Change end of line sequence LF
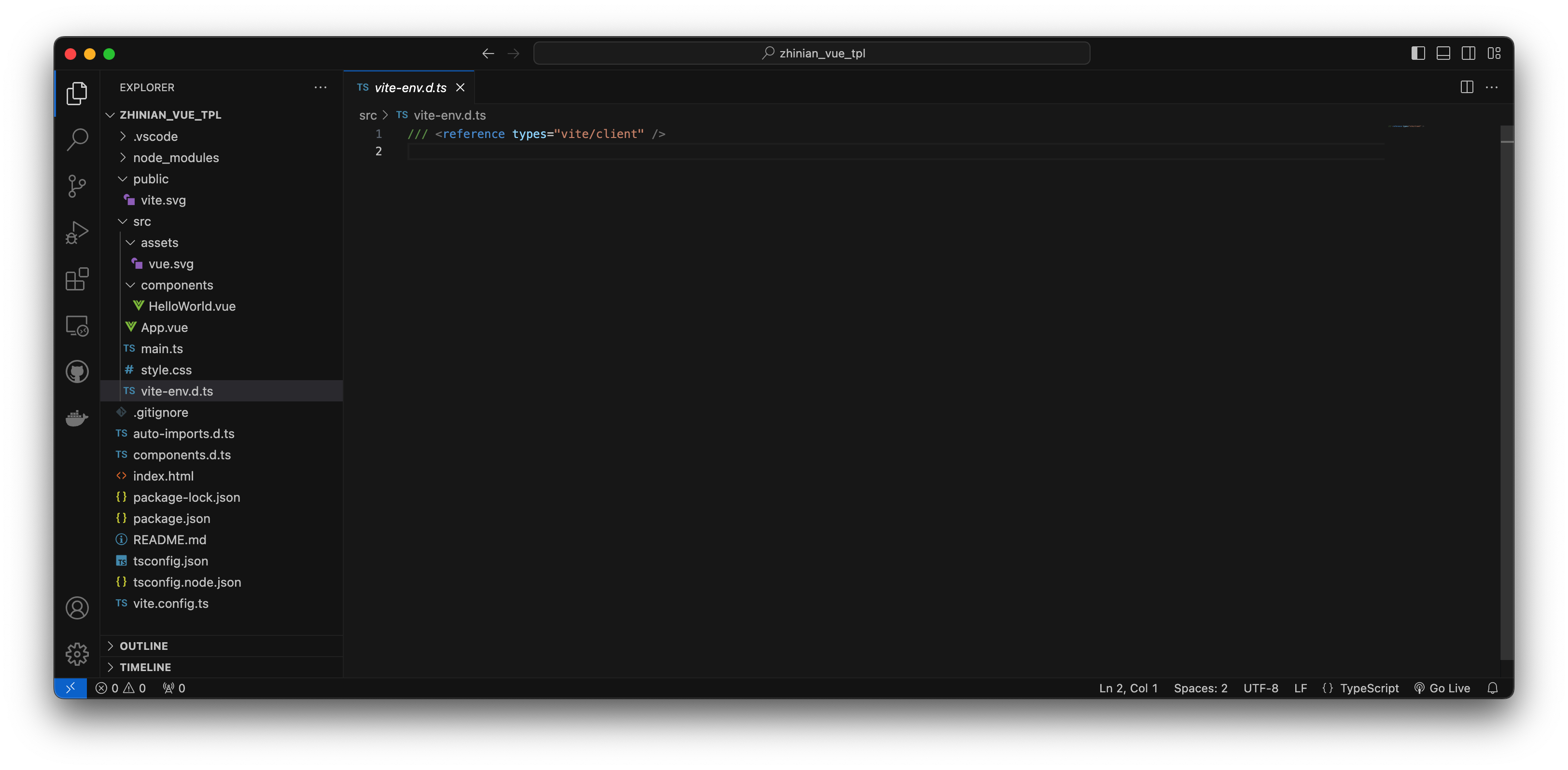 tap(1300, 688)
